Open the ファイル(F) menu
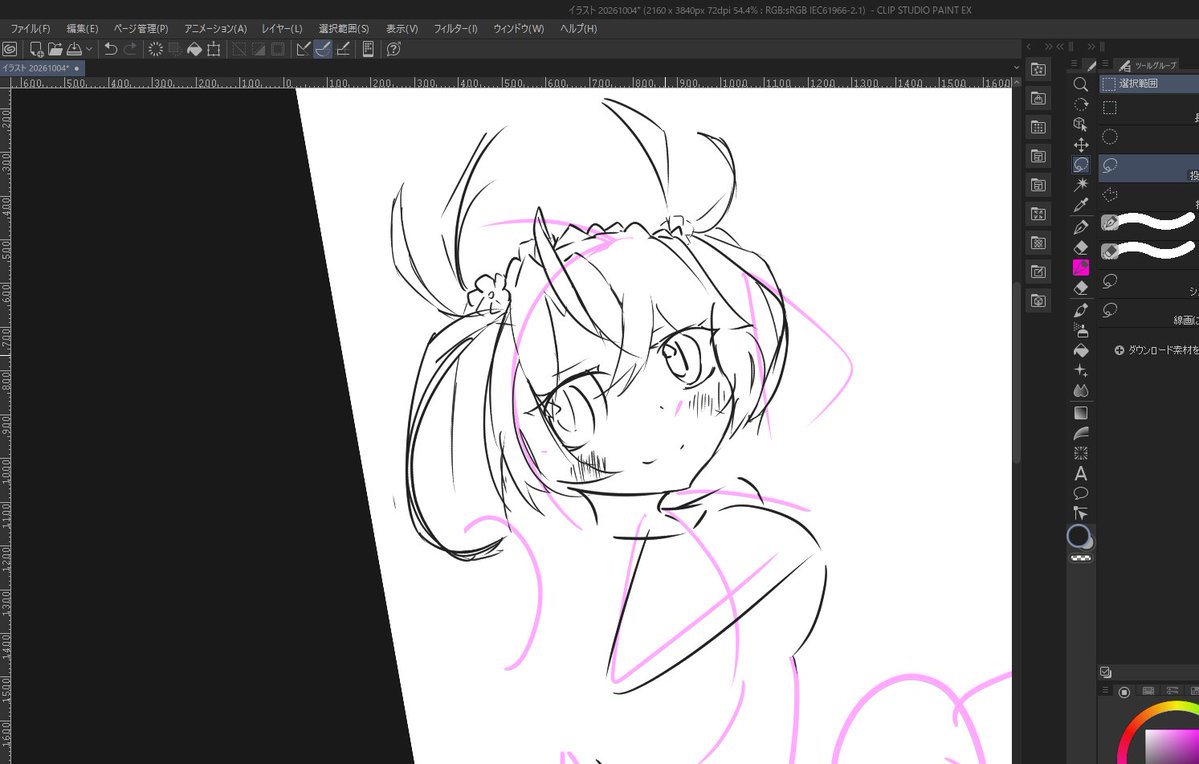The height and width of the screenshot is (764, 1199). pyautogui.click(x=30, y=29)
